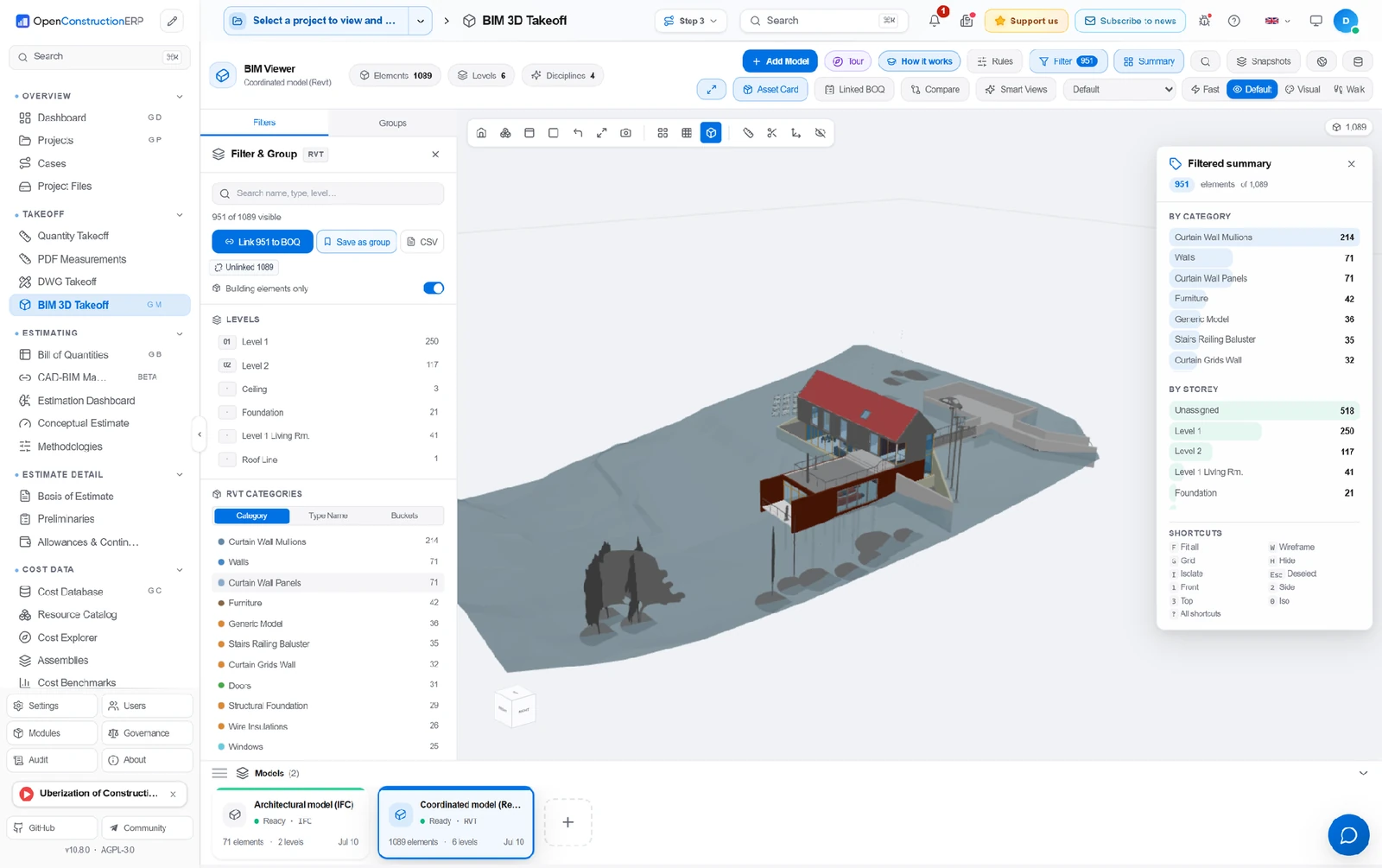
Task: Collapse the OVERVIEW sidebar section
Action: [180, 96]
